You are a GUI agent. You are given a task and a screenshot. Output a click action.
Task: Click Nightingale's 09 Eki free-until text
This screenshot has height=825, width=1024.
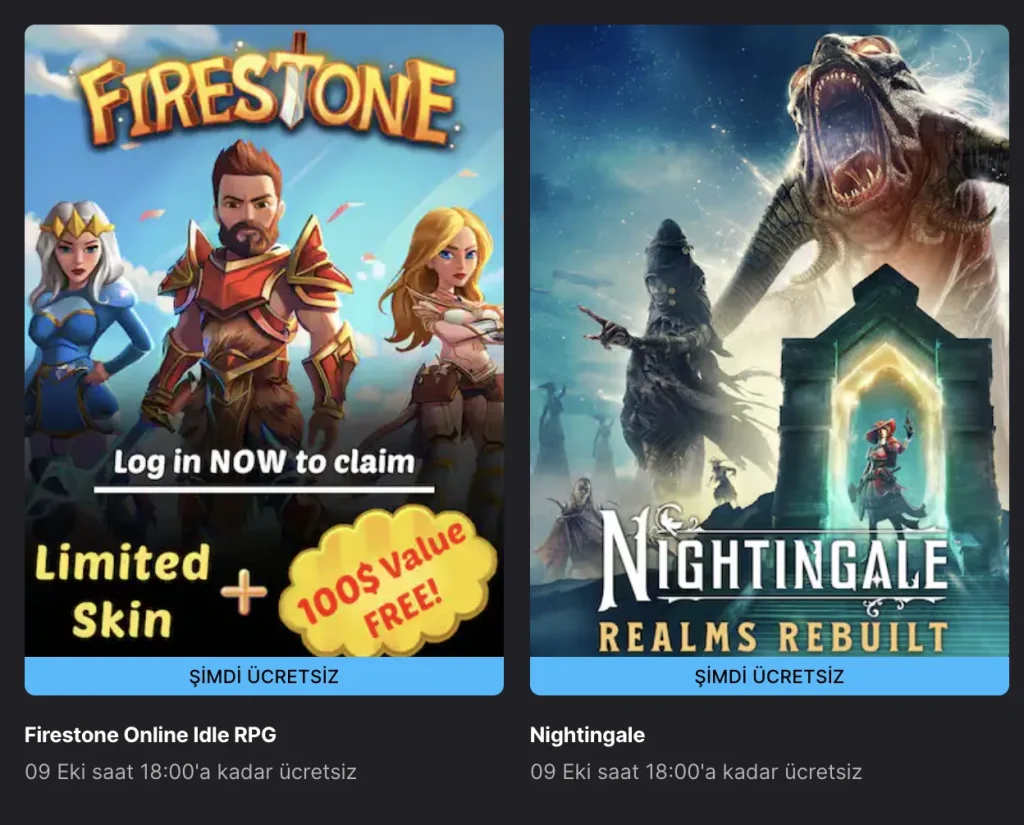(x=696, y=771)
